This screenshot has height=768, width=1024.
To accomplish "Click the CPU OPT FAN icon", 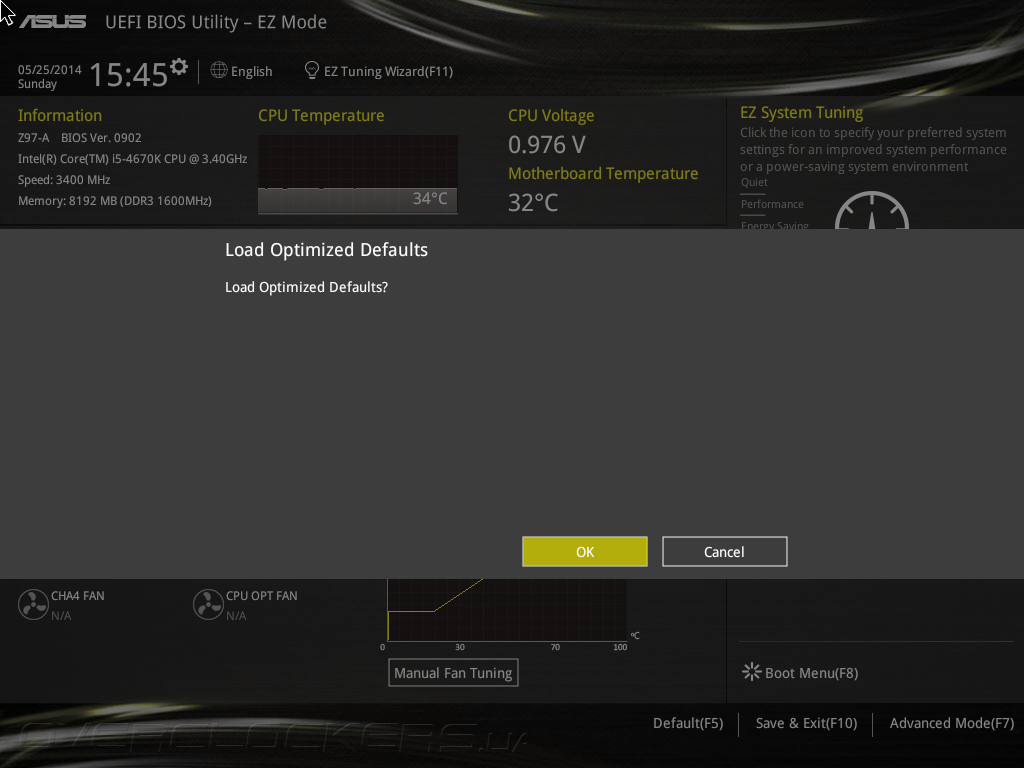I will [208, 605].
